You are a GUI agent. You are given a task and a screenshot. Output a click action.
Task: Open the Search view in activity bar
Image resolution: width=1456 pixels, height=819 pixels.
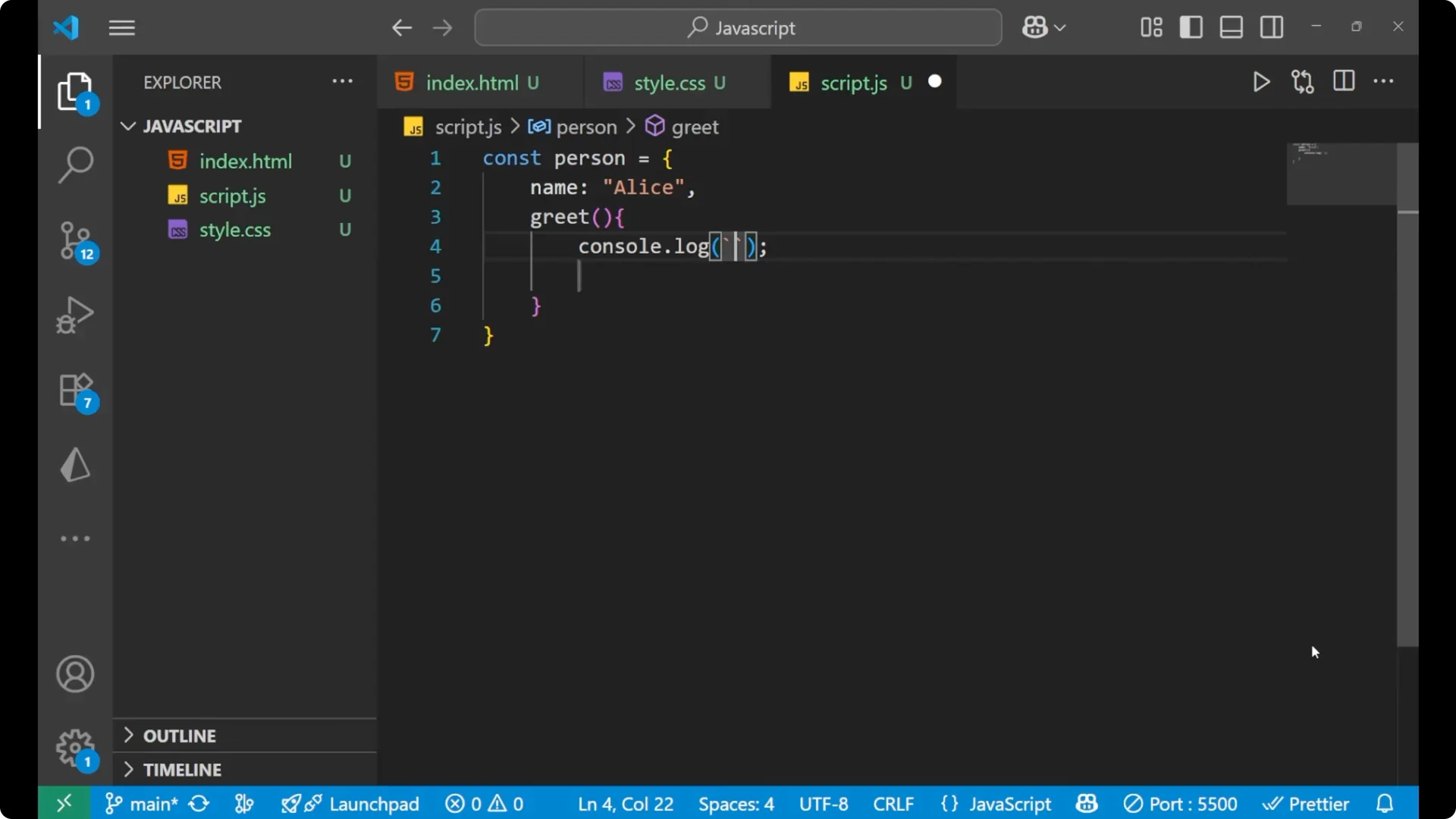[75, 164]
